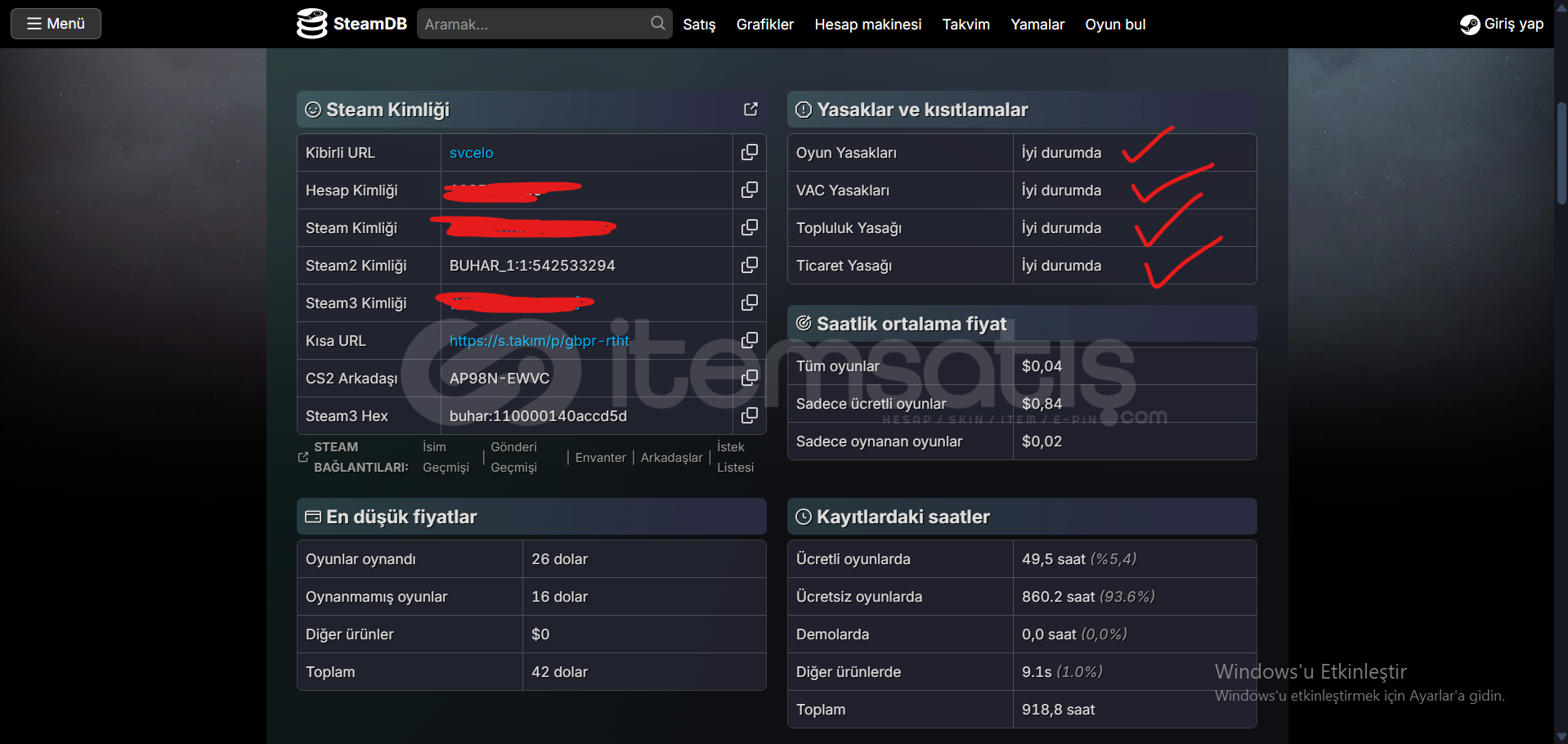Open the Hesap makinesi menu item
Screen dimensions: 1568x744
tap(867, 25)
